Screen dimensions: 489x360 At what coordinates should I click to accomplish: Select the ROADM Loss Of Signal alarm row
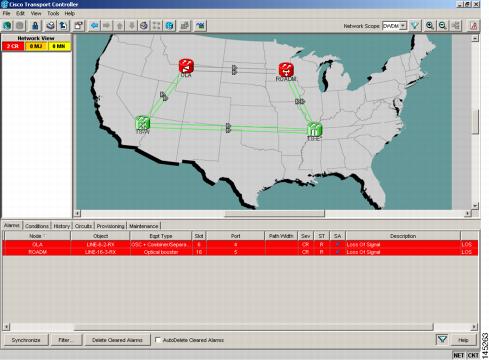(240, 252)
